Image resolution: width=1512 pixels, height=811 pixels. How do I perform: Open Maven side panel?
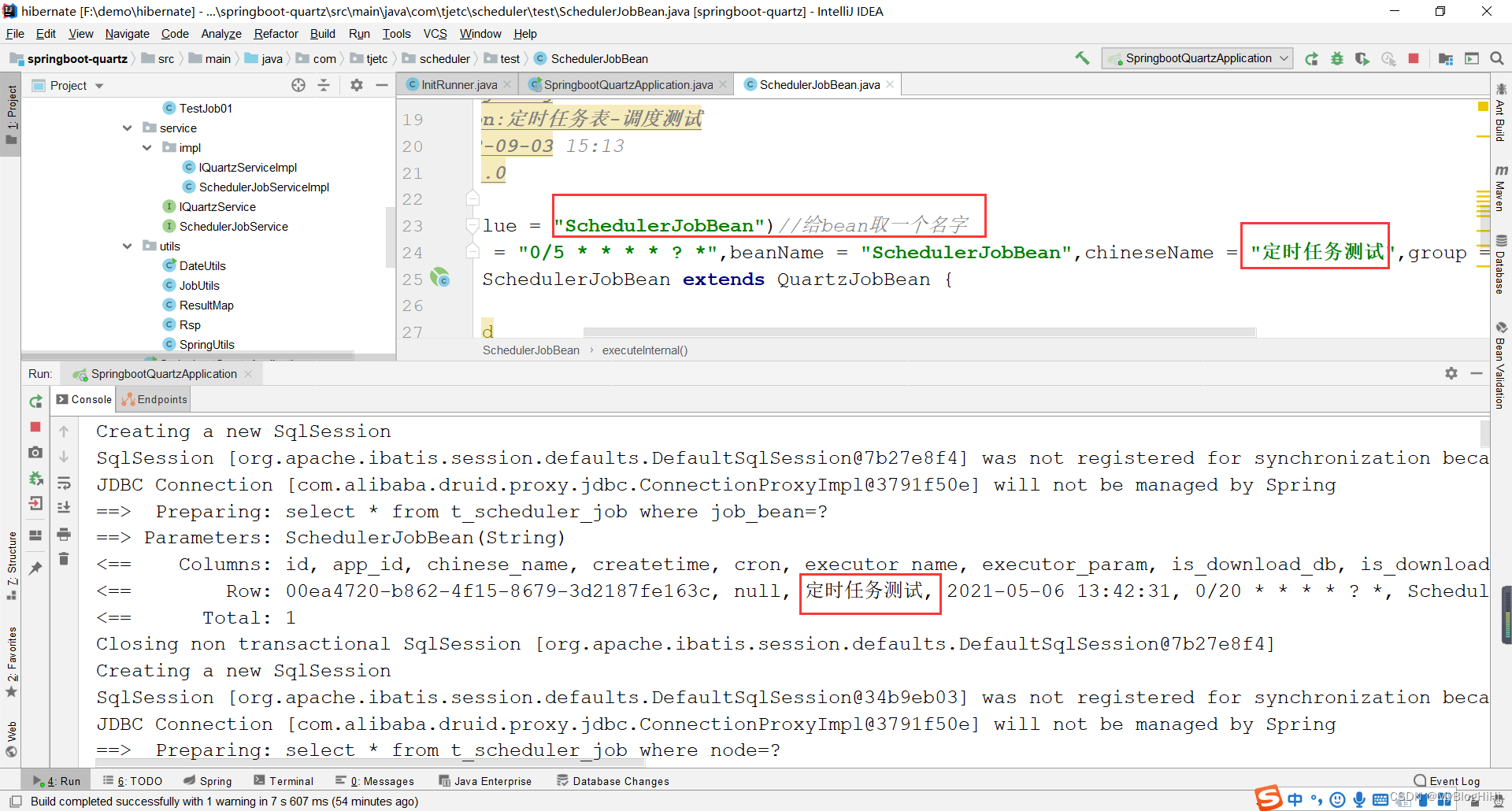(1501, 187)
